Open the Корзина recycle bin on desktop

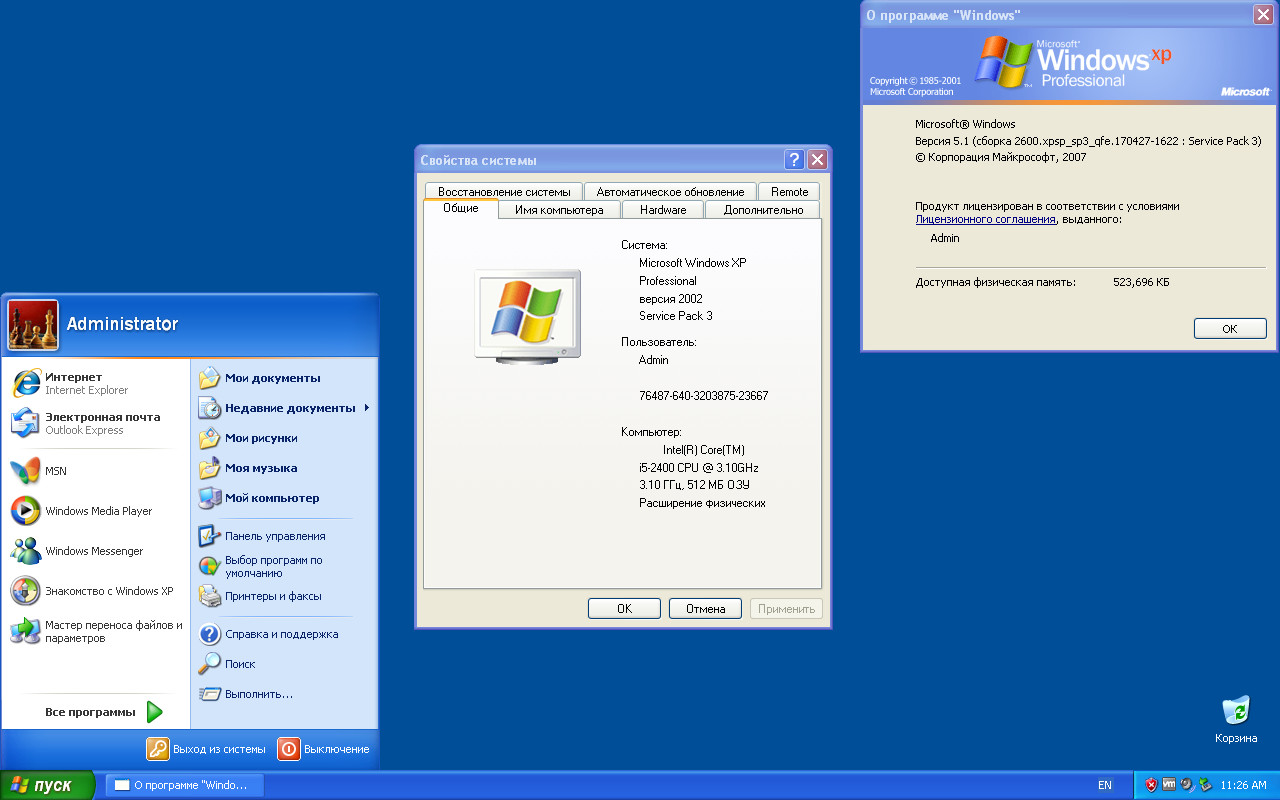[1236, 720]
